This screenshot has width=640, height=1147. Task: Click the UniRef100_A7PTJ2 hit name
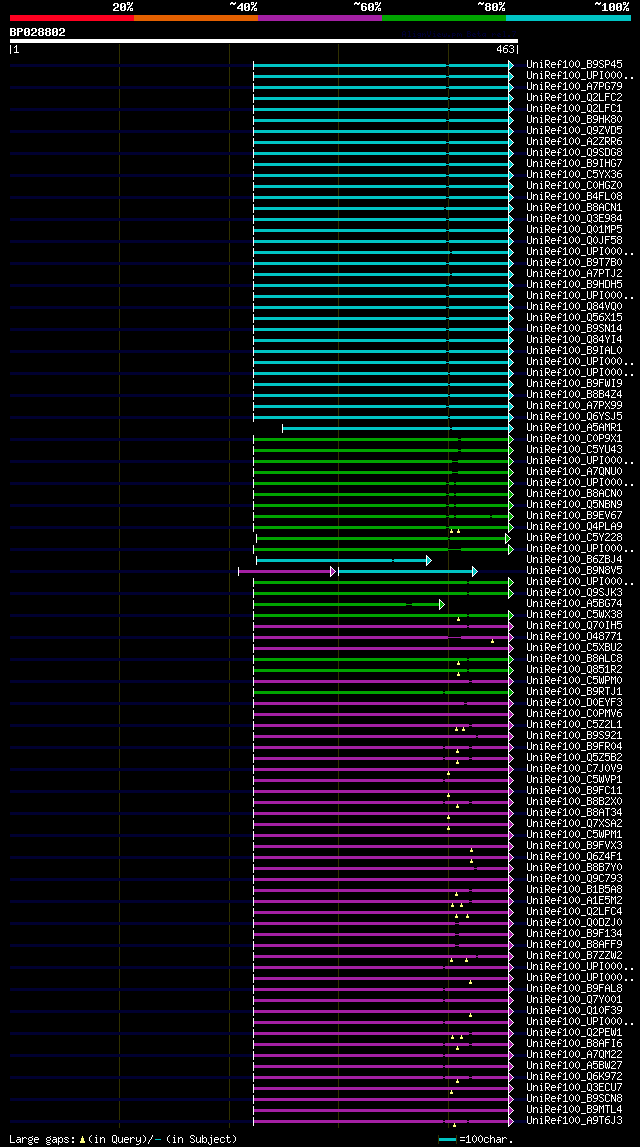click(574, 273)
